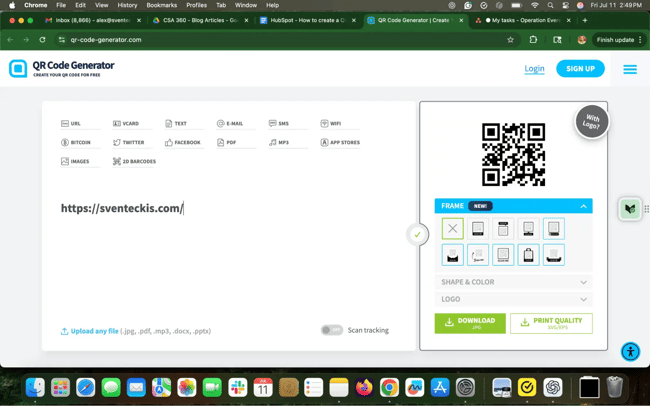Image resolution: width=650 pixels, height=406 pixels.
Task: Open the Chrome profile avatar
Action: point(582,40)
